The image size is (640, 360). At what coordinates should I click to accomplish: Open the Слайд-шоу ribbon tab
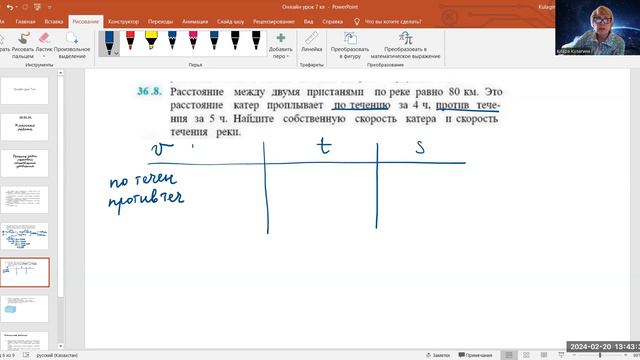pos(231,22)
